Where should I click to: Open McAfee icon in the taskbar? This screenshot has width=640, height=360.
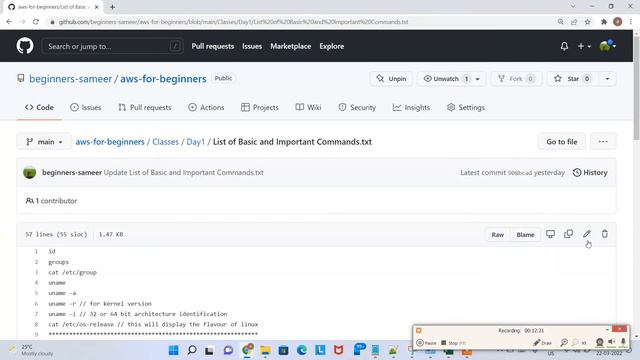coord(339,350)
